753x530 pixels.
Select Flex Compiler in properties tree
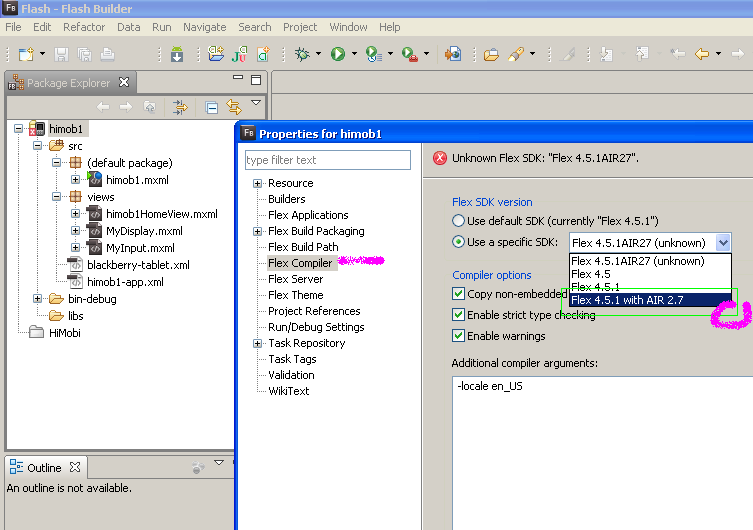300,263
